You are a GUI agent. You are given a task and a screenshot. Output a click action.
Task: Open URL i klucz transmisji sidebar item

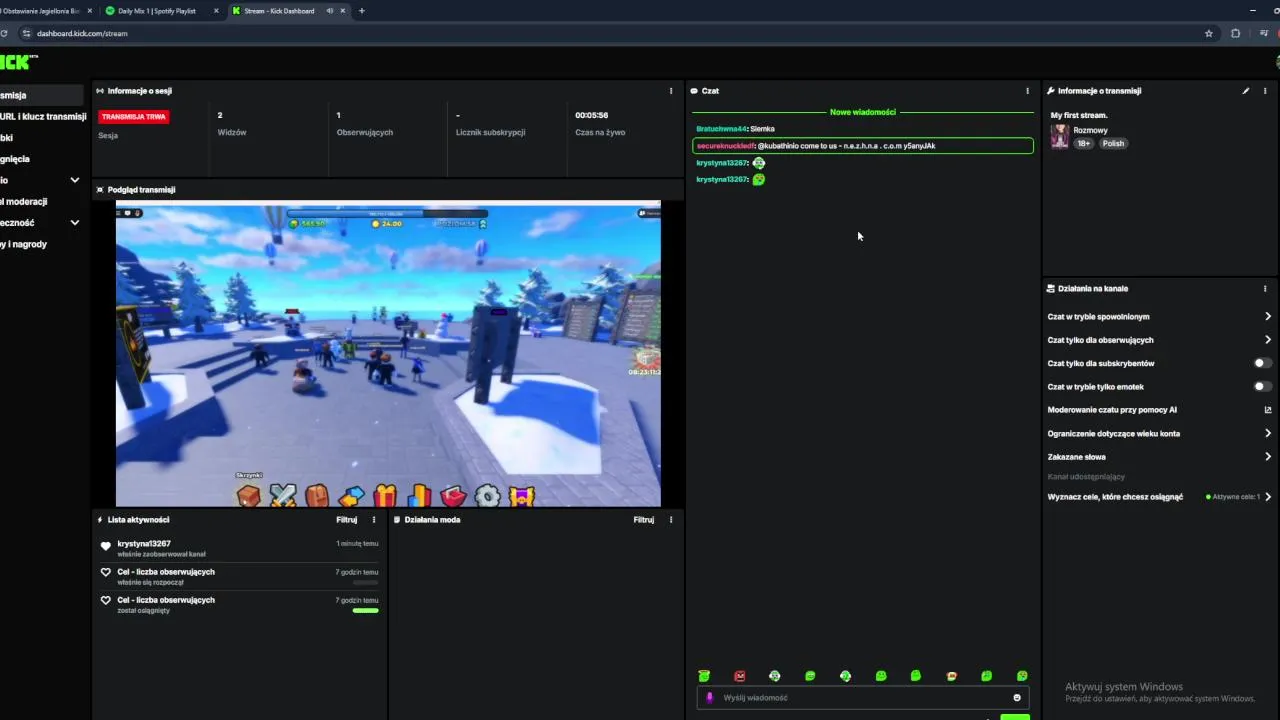(x=43, y=116)
